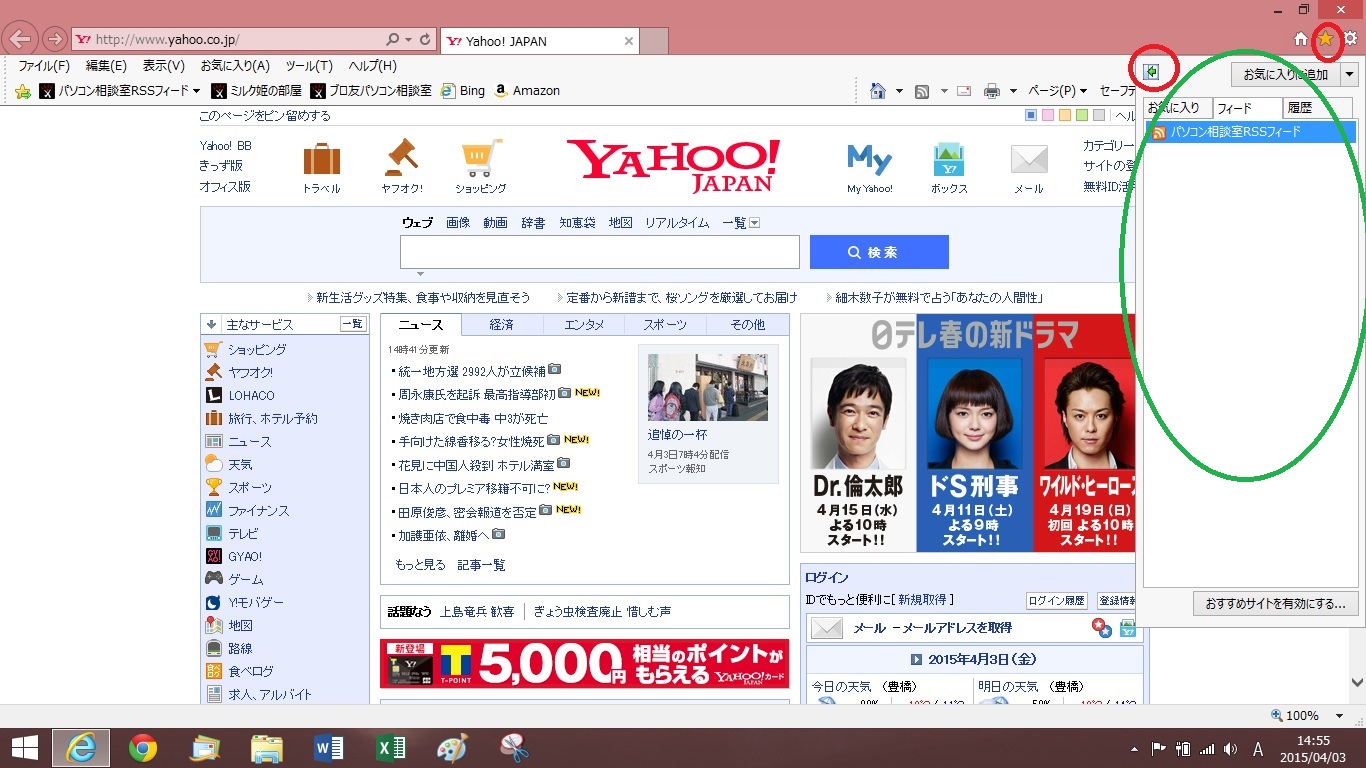Click おすすめサイトを有効にする... button

(x=1276, y=604)
